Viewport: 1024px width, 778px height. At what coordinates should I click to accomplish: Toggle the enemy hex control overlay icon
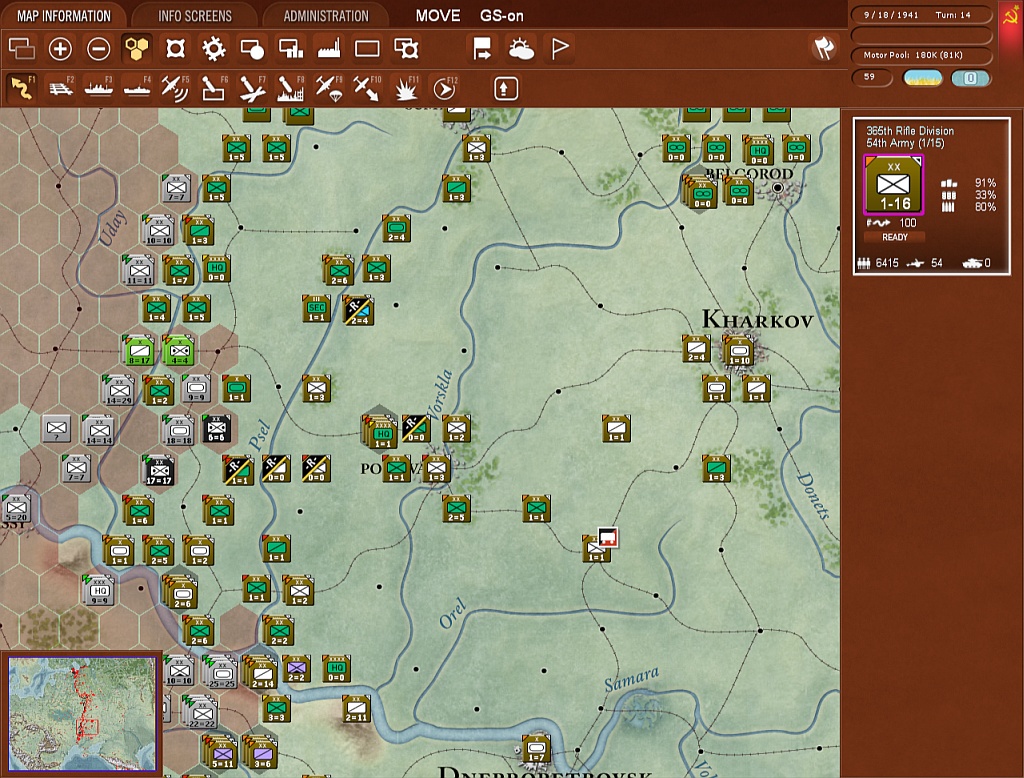coord(175,48)
